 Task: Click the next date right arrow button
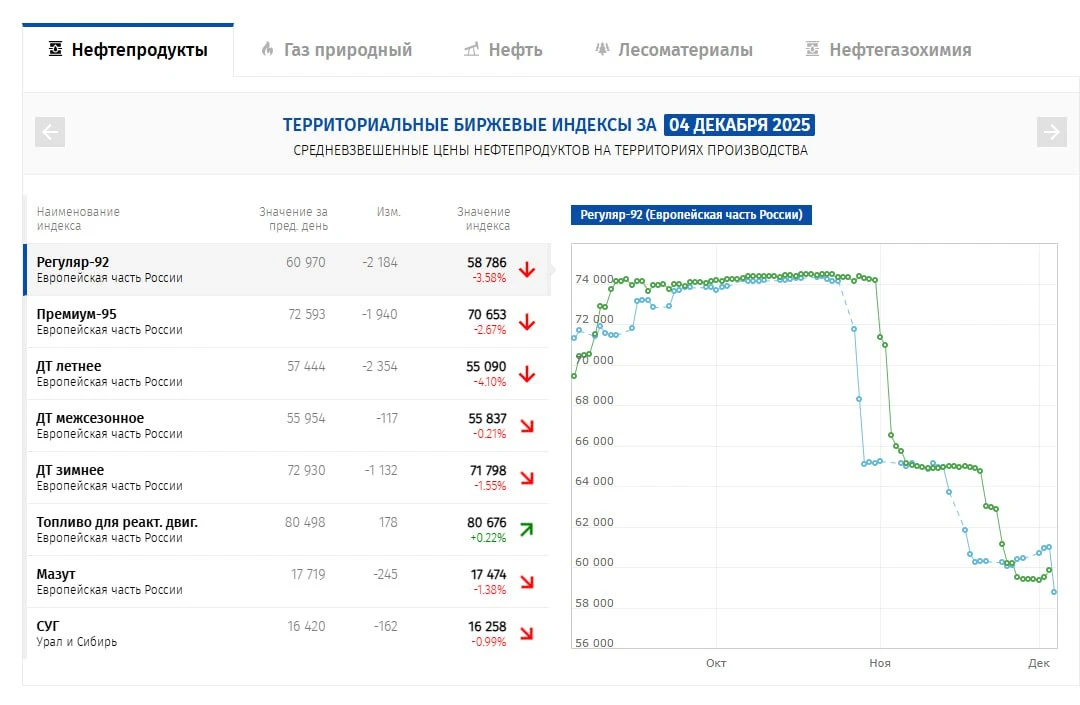[1051, 132]
